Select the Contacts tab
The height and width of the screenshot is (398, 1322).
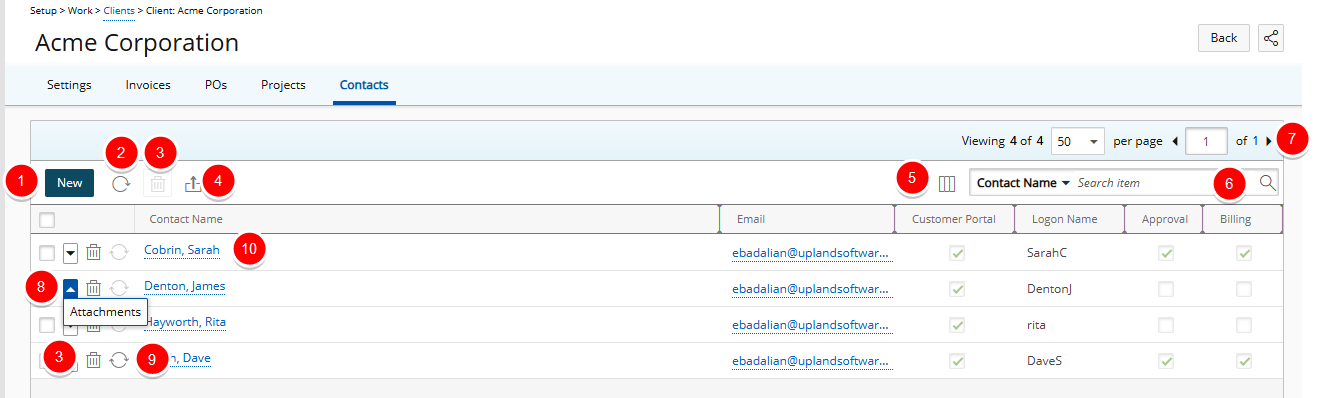(364, 85)
